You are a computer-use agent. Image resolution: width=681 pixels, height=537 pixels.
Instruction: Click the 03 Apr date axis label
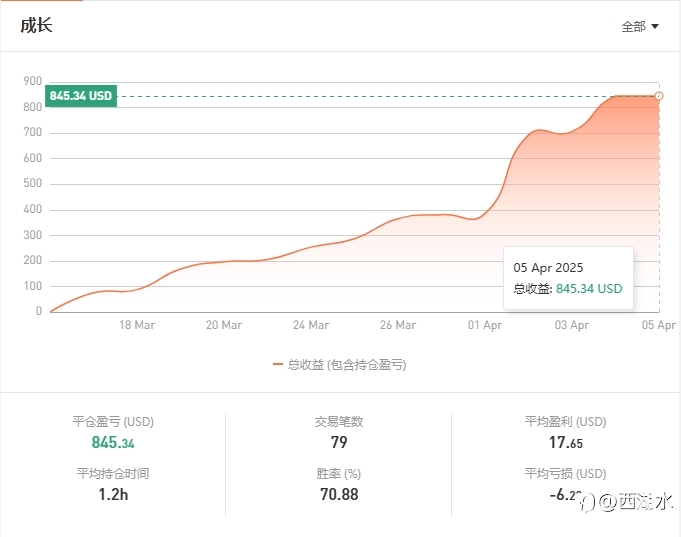(x=572, y=325)
